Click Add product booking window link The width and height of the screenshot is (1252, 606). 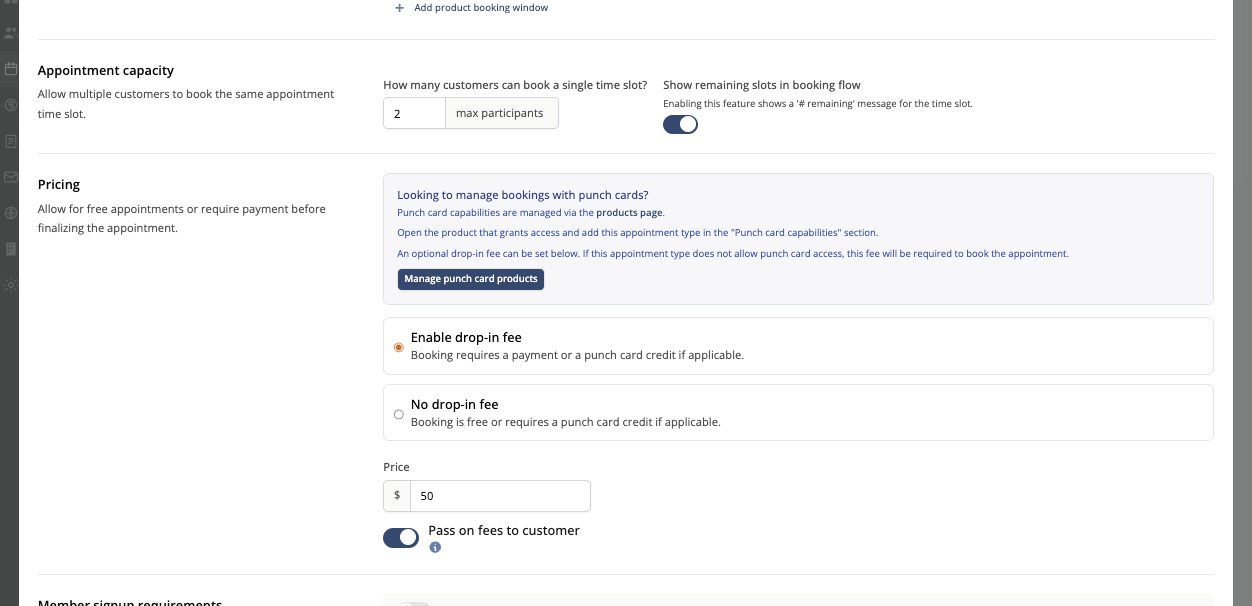(x=481, y=8)
